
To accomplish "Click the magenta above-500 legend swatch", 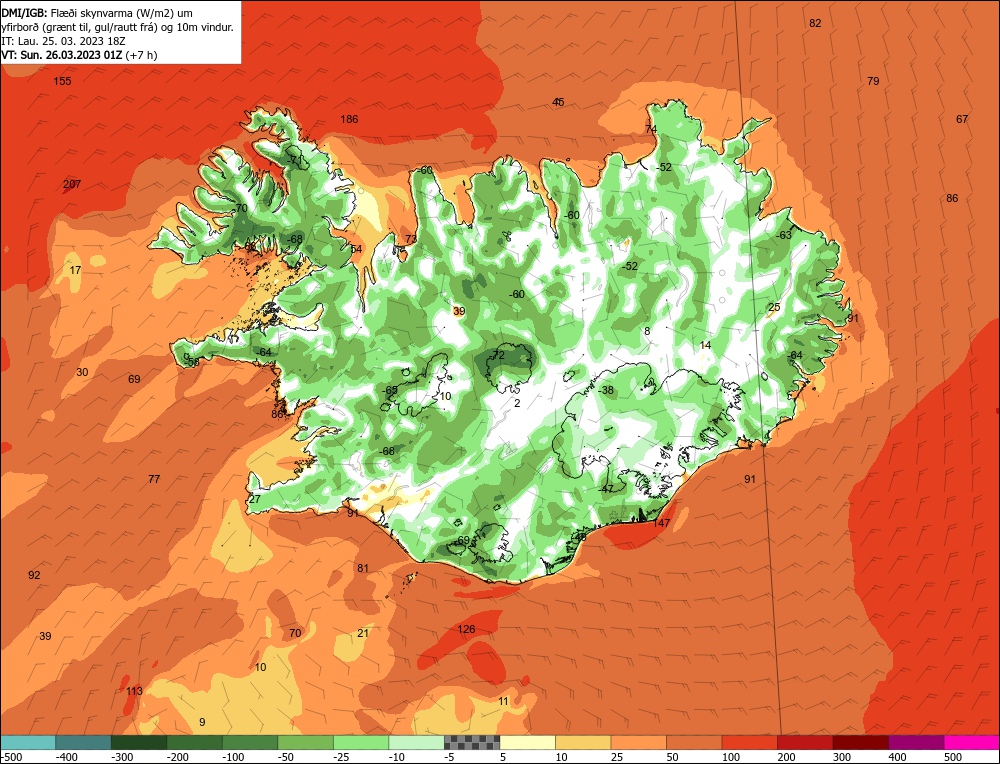I will click(971, 742).
